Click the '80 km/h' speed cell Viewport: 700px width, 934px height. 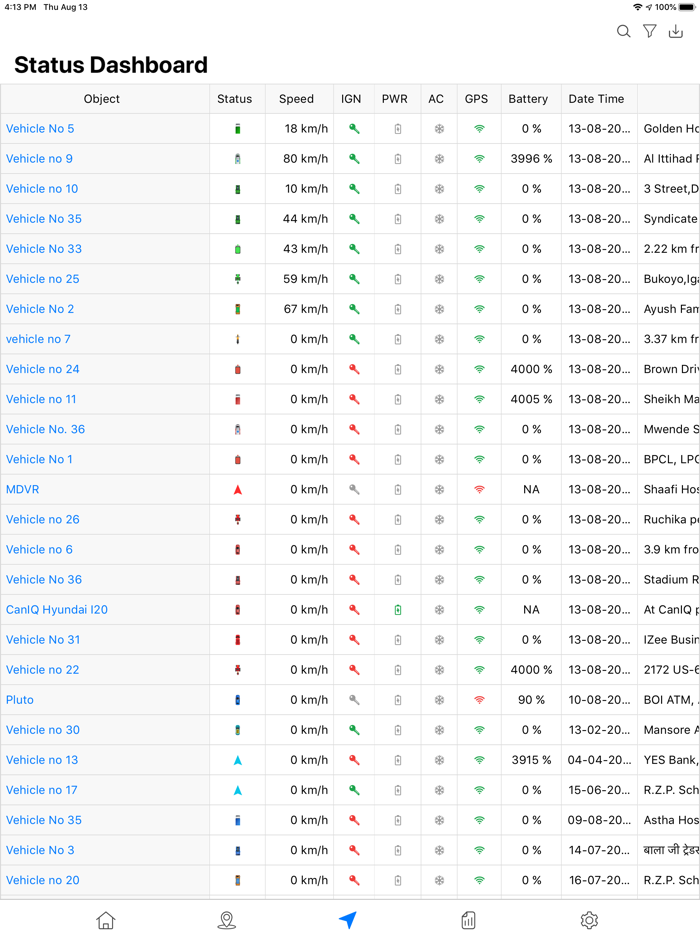(305, 158)
